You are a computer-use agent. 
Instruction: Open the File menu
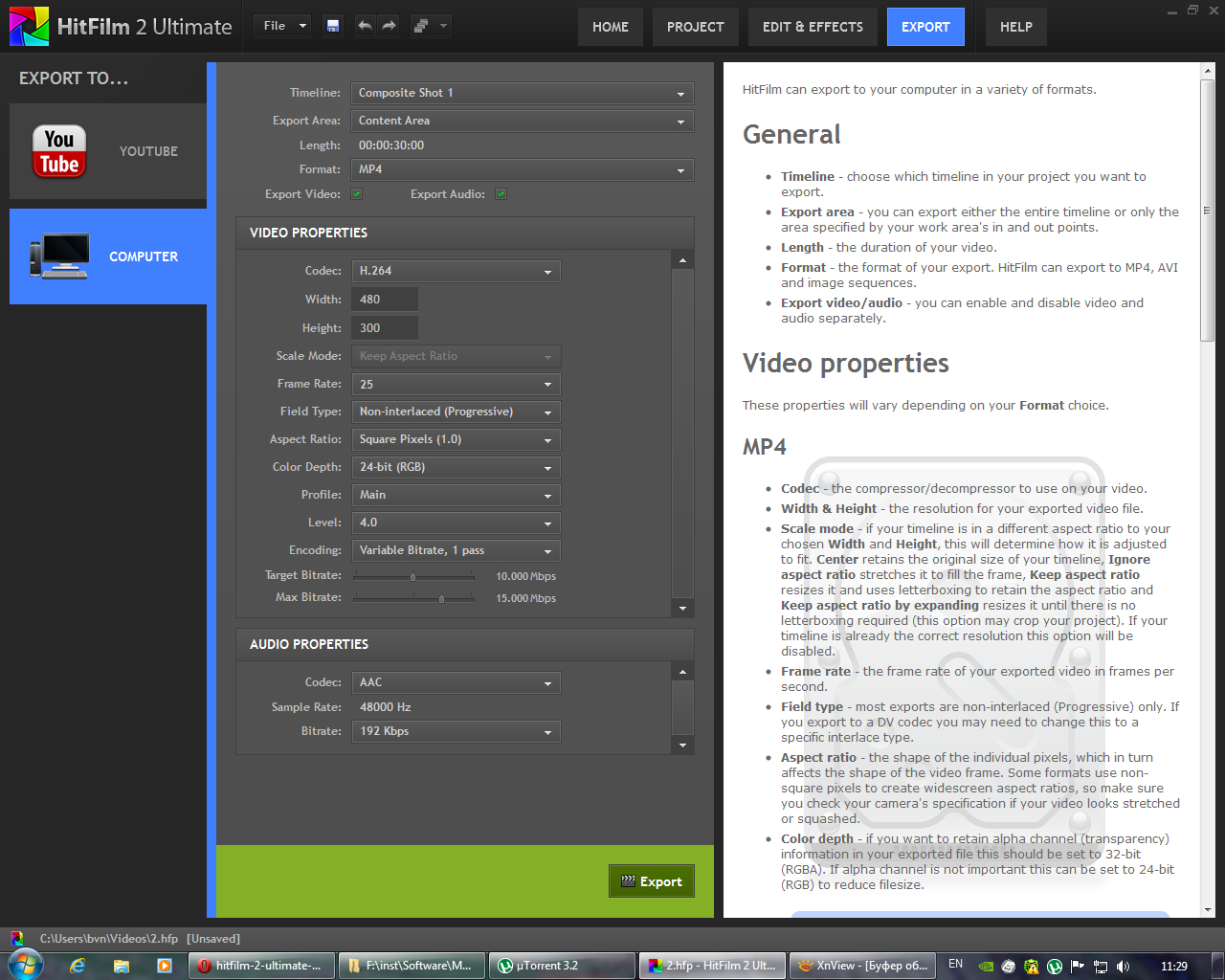284,26
